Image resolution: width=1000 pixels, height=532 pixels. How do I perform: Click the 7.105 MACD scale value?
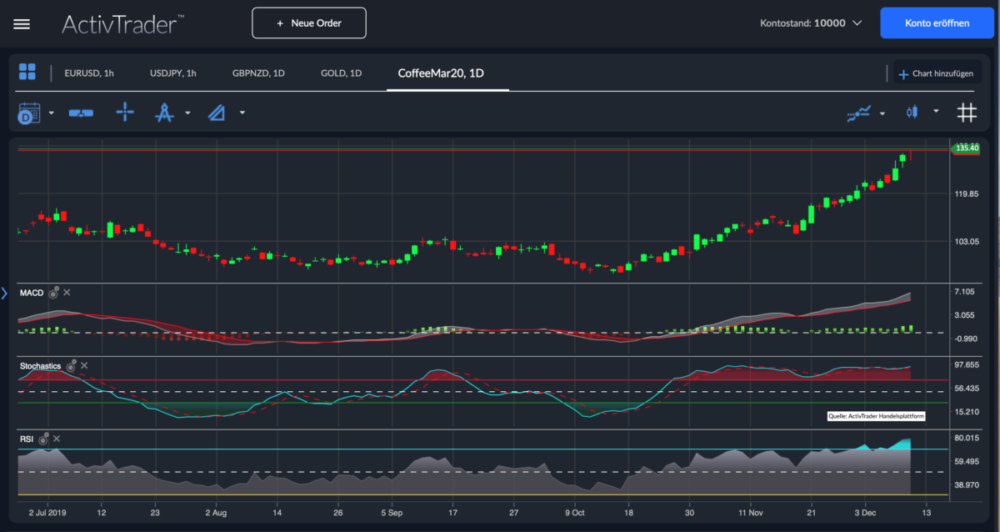click(x=966, y=292)
